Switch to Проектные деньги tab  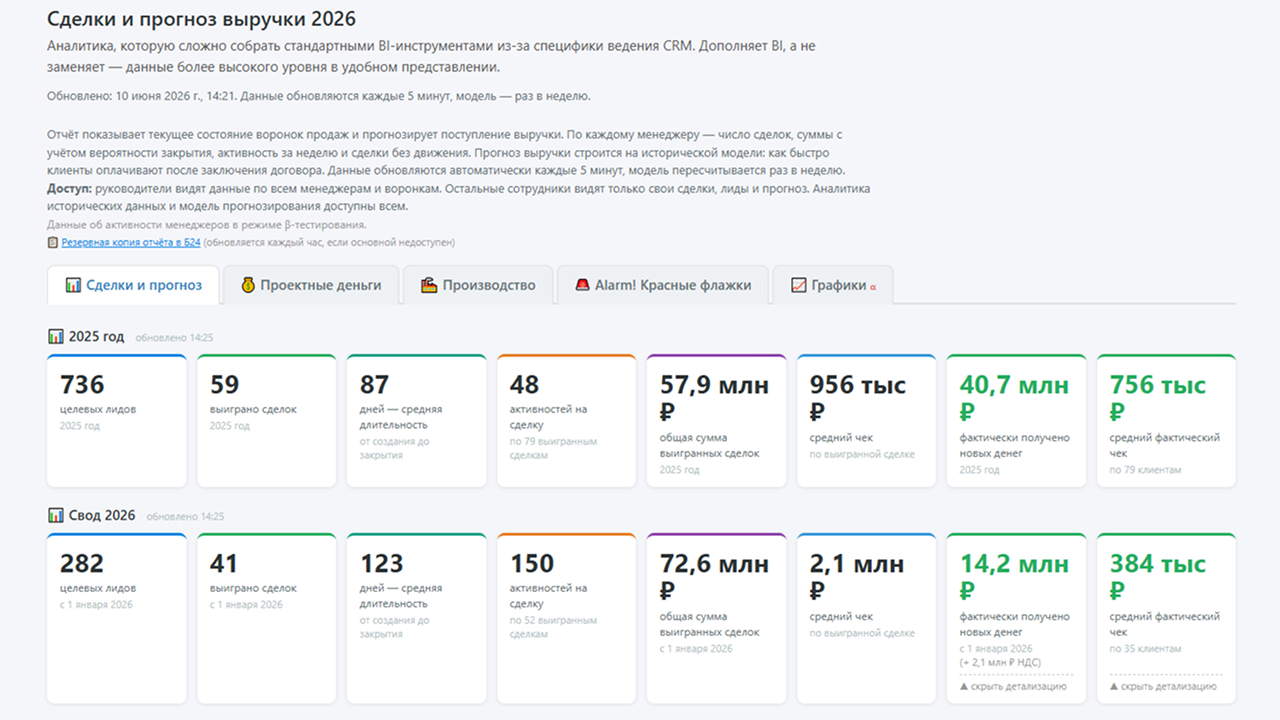pos(311,285)
